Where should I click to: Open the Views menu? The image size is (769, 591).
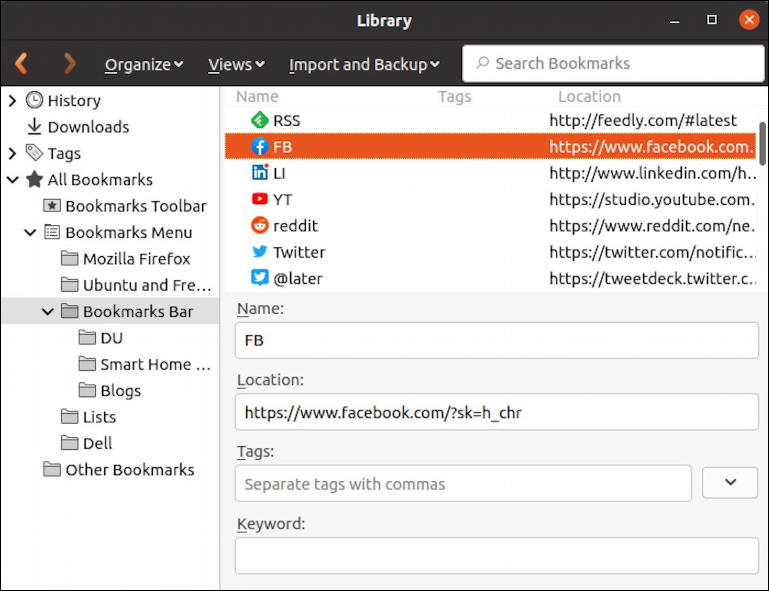[236, 64]
